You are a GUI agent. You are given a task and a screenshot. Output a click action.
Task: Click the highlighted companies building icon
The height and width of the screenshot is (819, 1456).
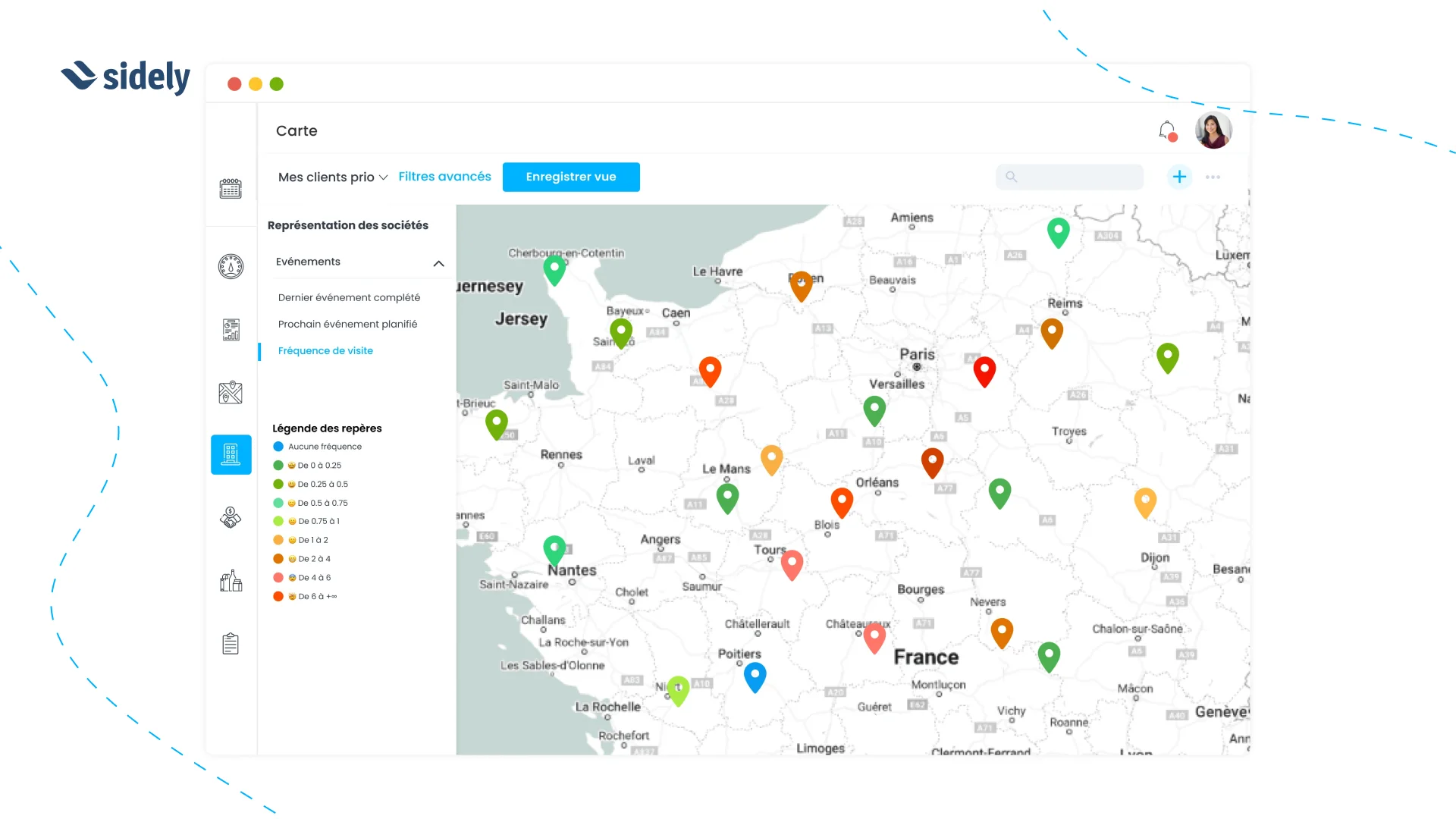coord(231,454)
